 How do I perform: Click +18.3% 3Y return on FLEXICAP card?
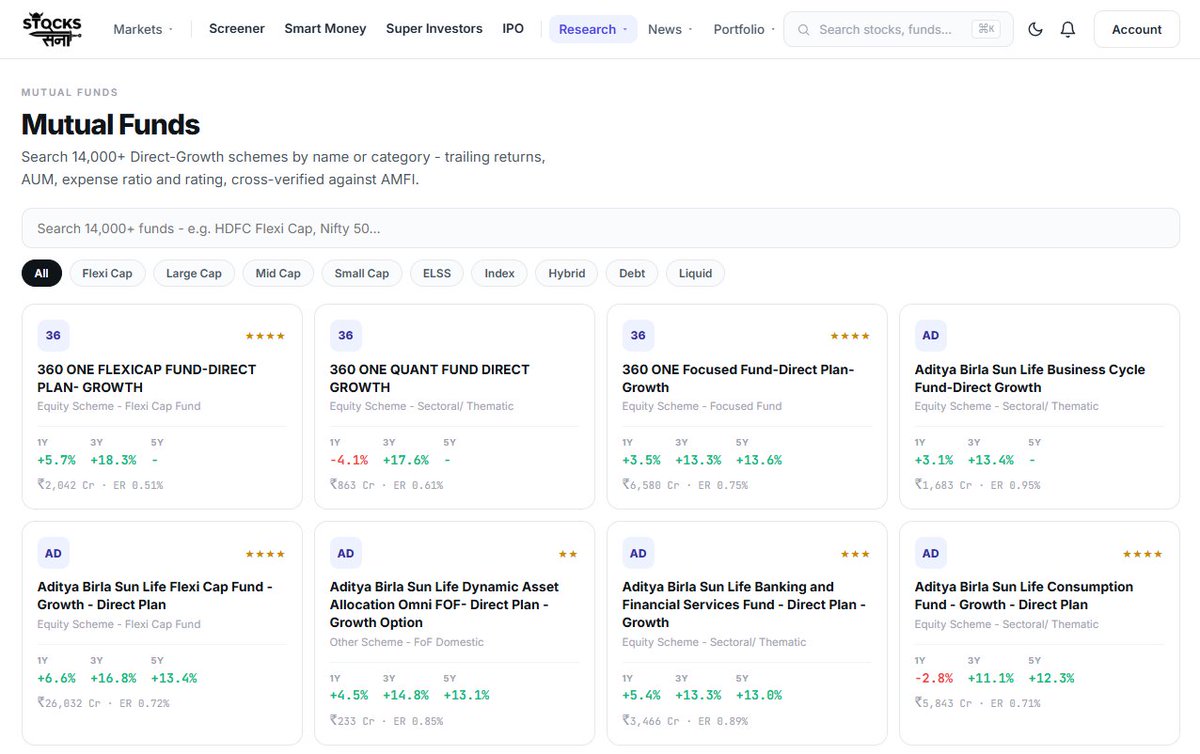tap(113, 460)
